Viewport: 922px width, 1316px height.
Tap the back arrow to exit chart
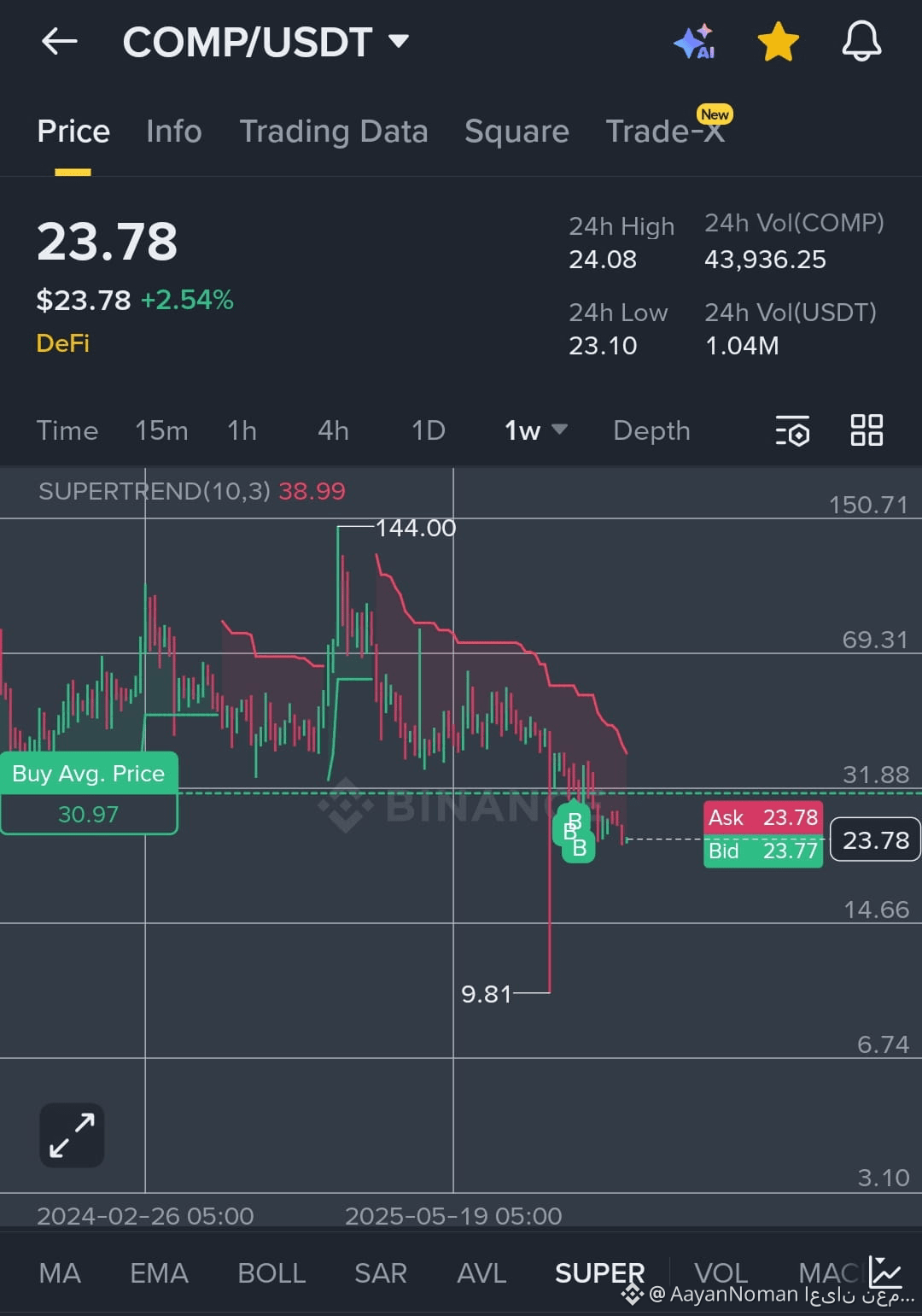(59, 41)
